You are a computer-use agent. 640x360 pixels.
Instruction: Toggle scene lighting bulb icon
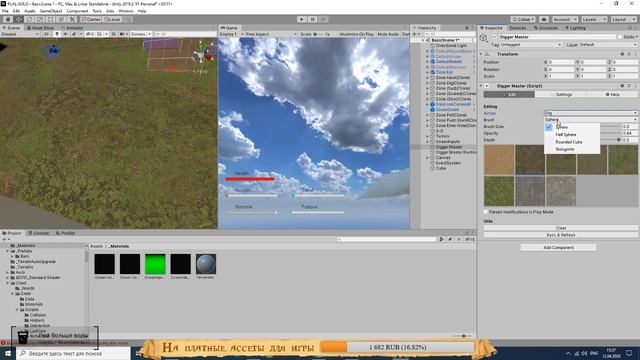point(57,34)
